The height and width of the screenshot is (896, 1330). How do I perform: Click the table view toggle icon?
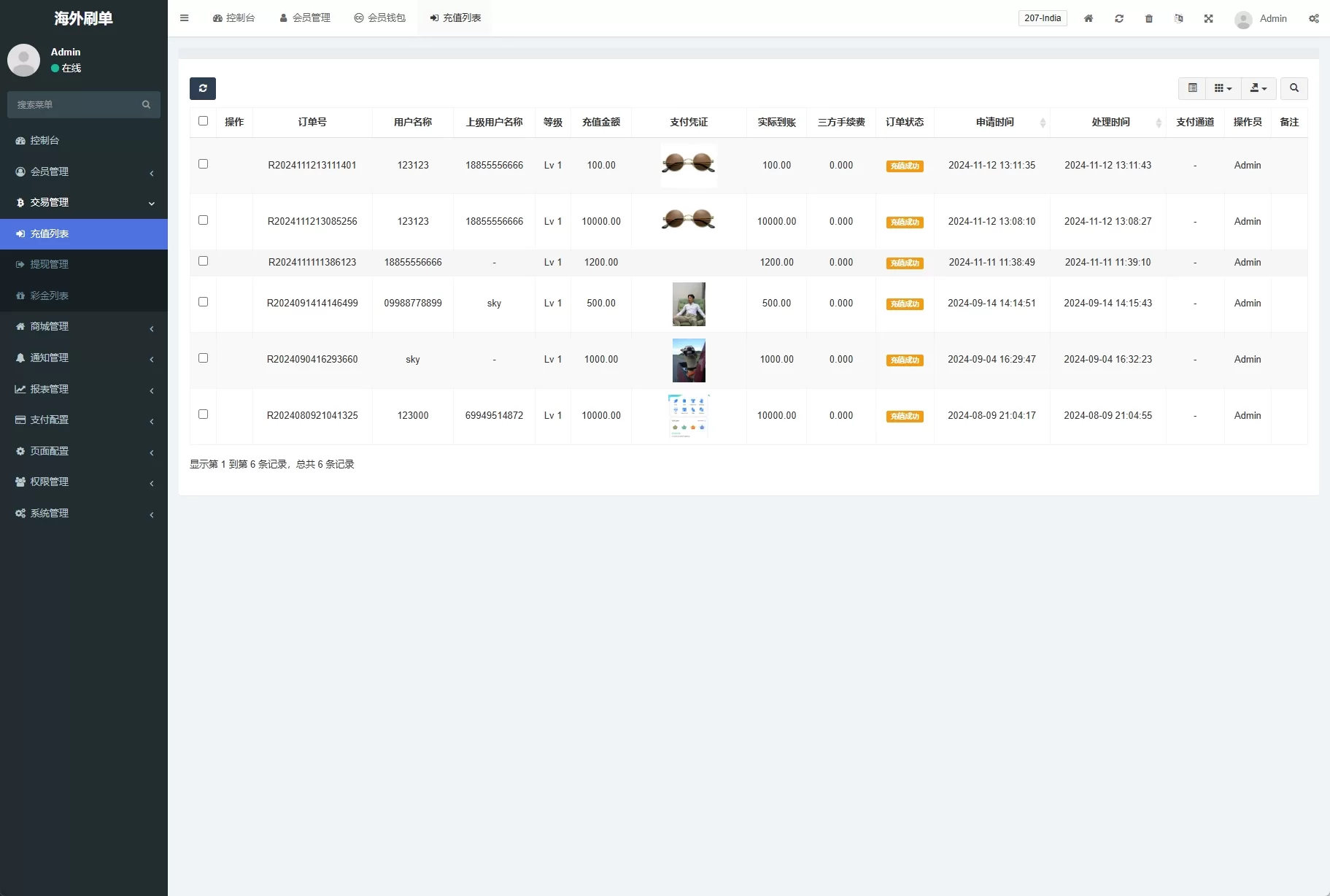[x=1192, y=88]
